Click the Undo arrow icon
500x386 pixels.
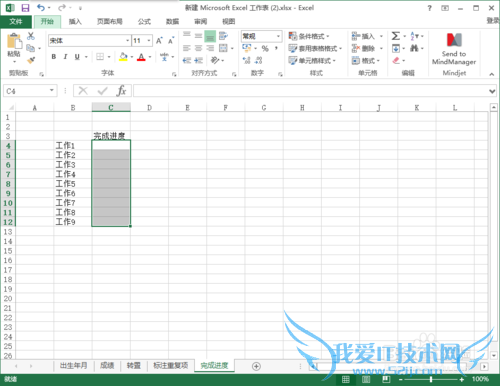(41, 8)
